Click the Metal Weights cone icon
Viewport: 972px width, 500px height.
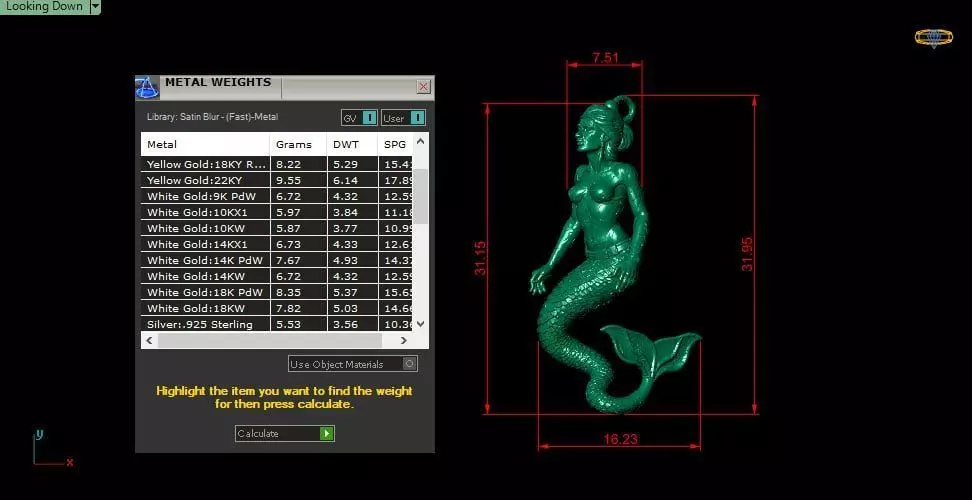[x=147, y=88]
